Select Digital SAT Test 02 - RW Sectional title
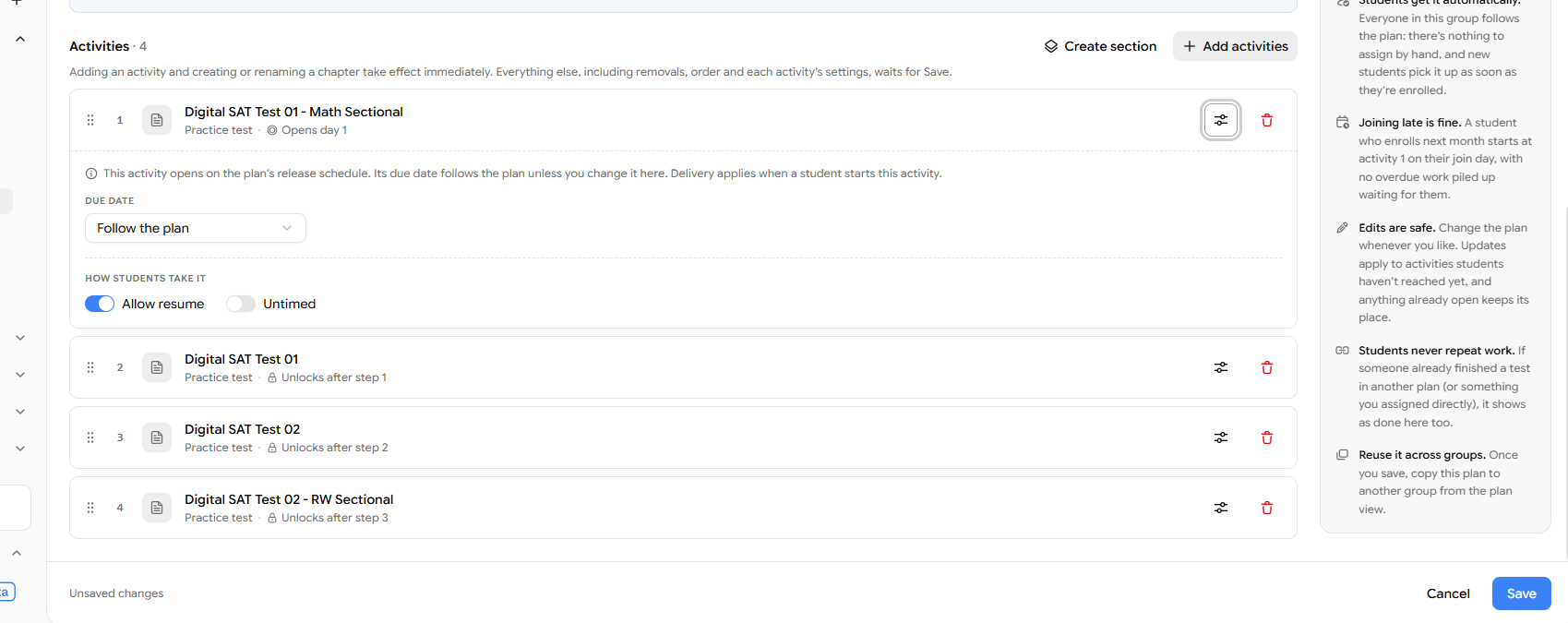This screenshot has height=623, width=1568. pyautogui.click(x=289, y=499)
